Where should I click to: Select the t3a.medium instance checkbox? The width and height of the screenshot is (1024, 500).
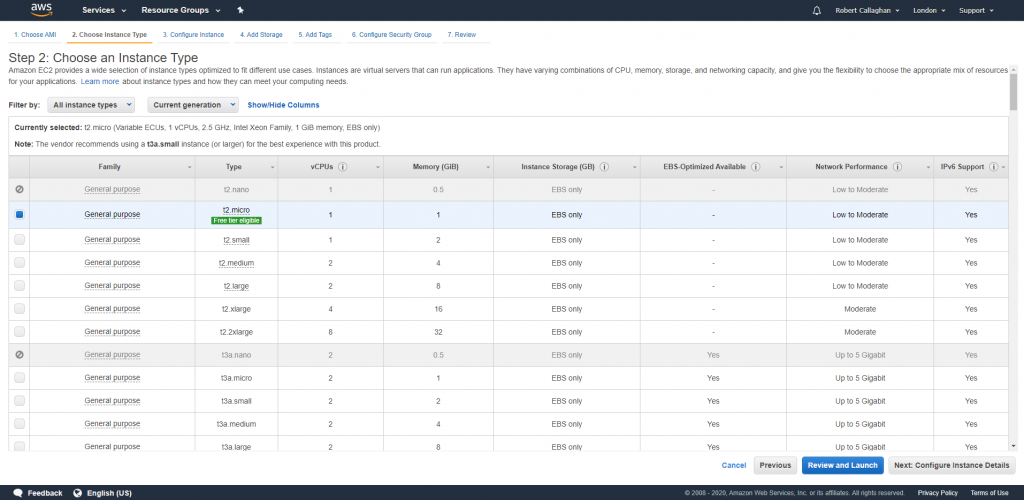click(20, 424)
